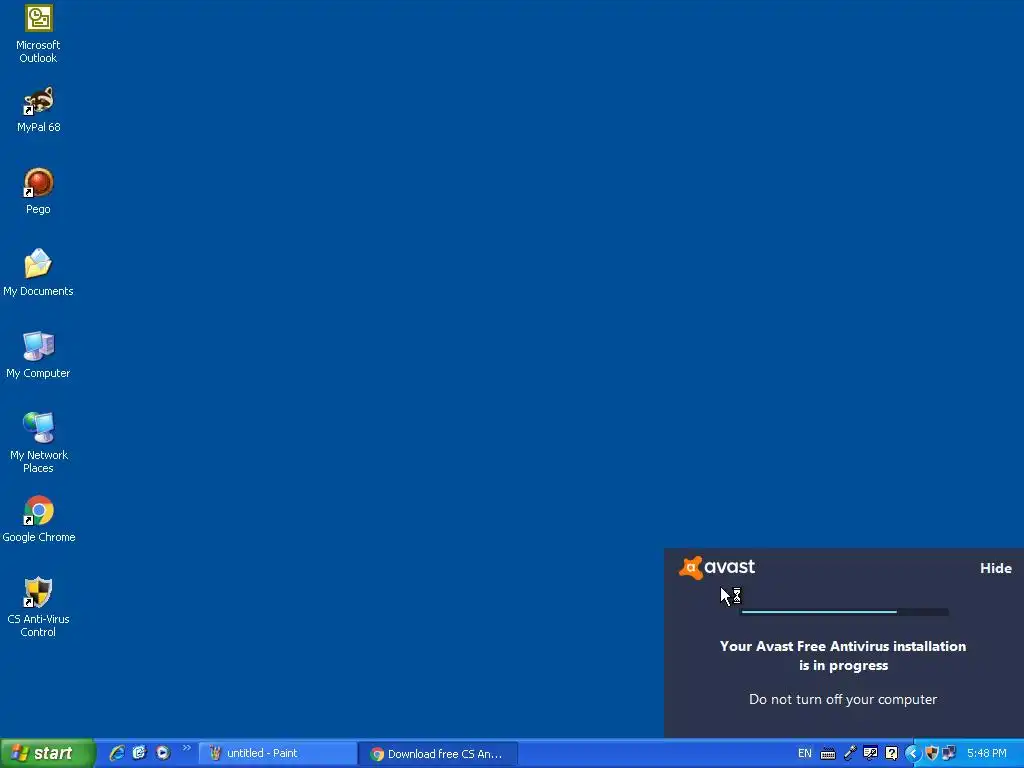
Task: Click the on-screen keyboard language bar icon
Action: click(x=827, y=754)
